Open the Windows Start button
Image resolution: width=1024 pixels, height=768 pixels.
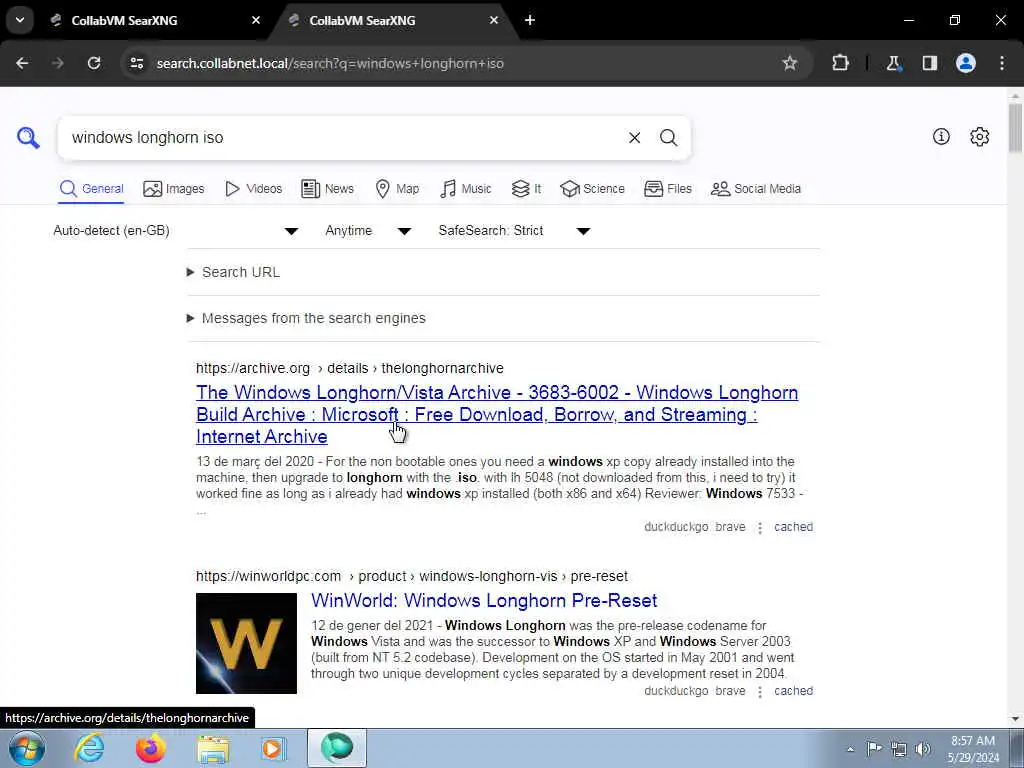[27, 748]
